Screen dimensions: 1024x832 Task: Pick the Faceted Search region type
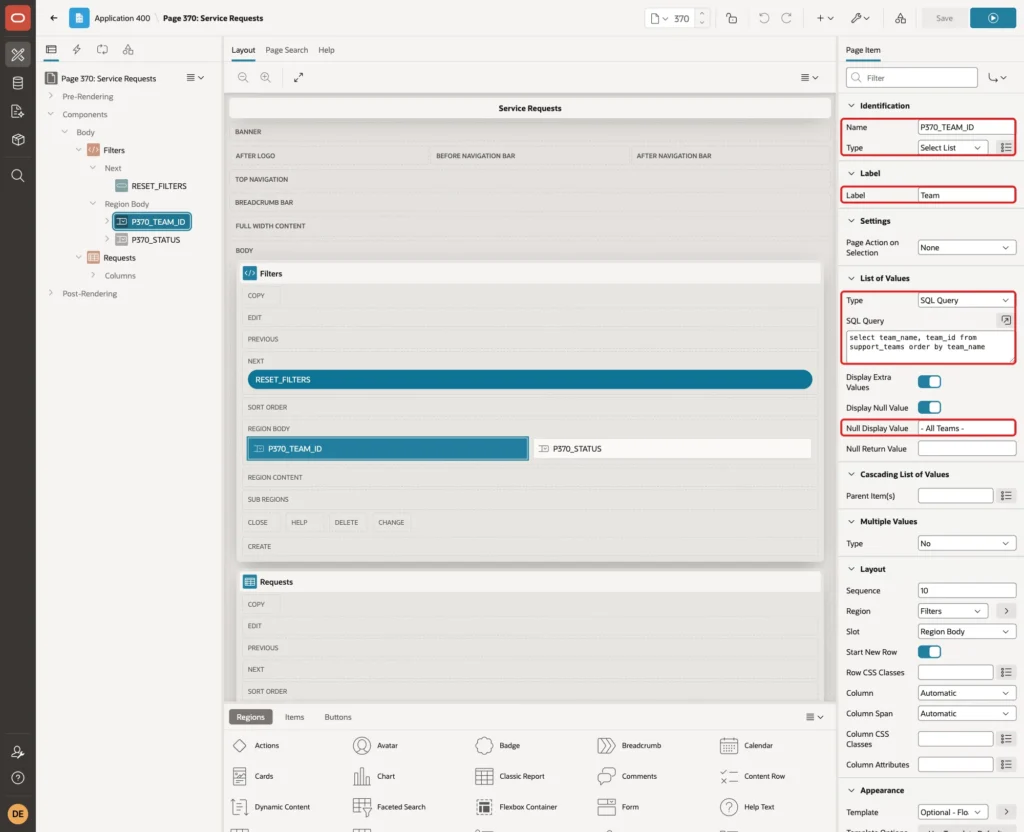389,807
